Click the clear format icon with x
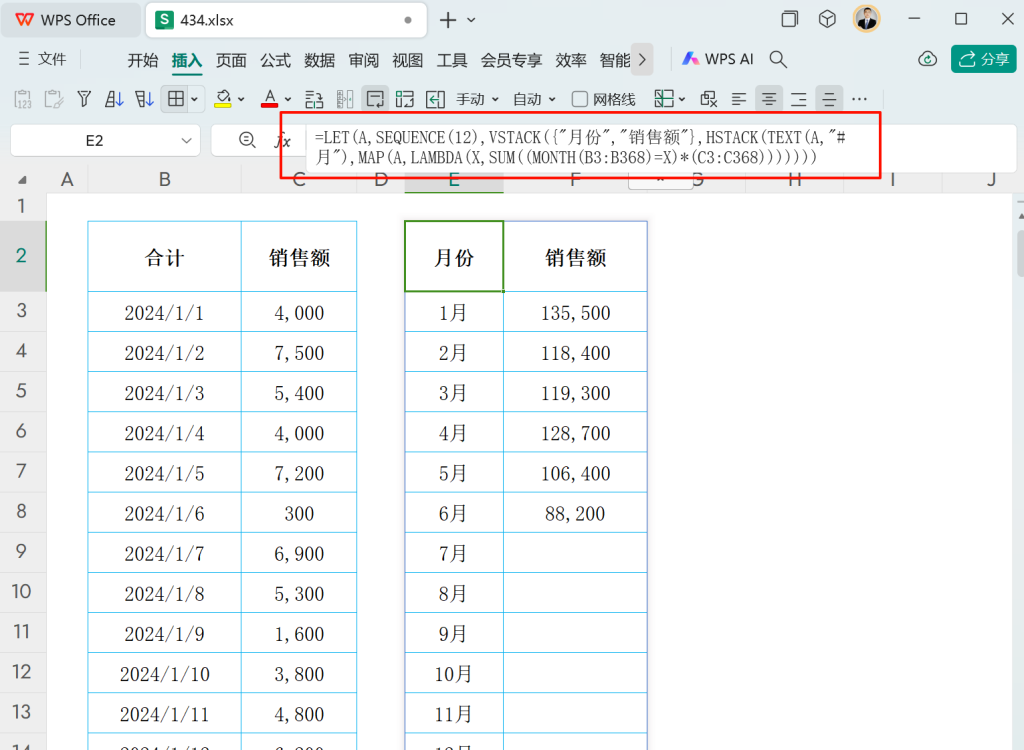 tap(709, 99)
